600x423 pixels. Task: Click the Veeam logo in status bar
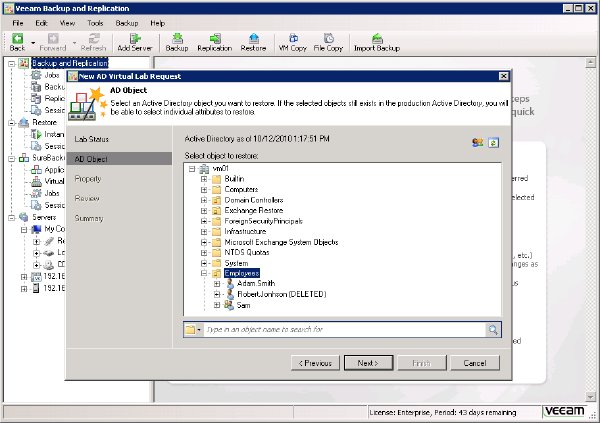click(x=565, y=412)
